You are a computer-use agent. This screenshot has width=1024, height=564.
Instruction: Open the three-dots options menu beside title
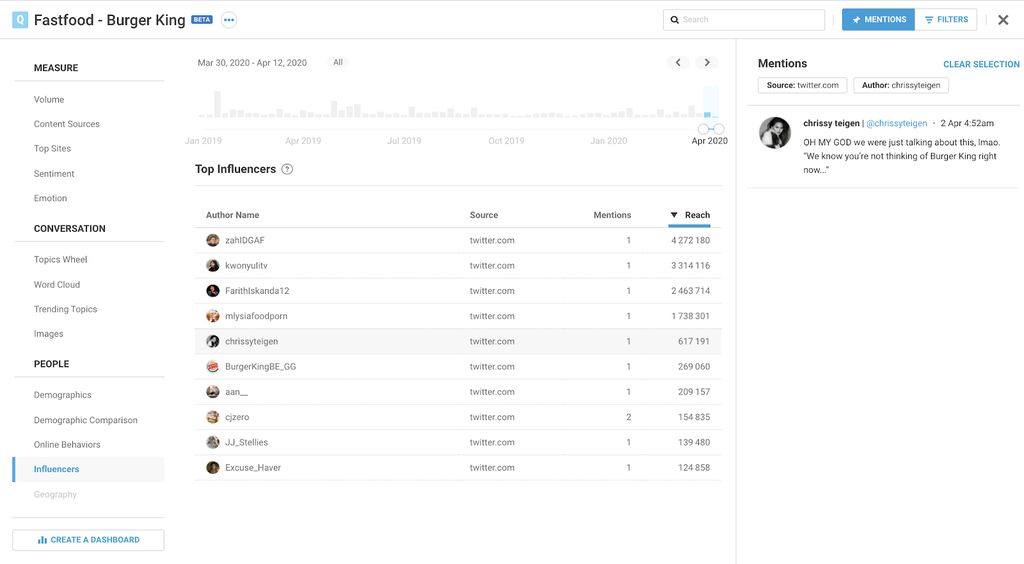229,20
